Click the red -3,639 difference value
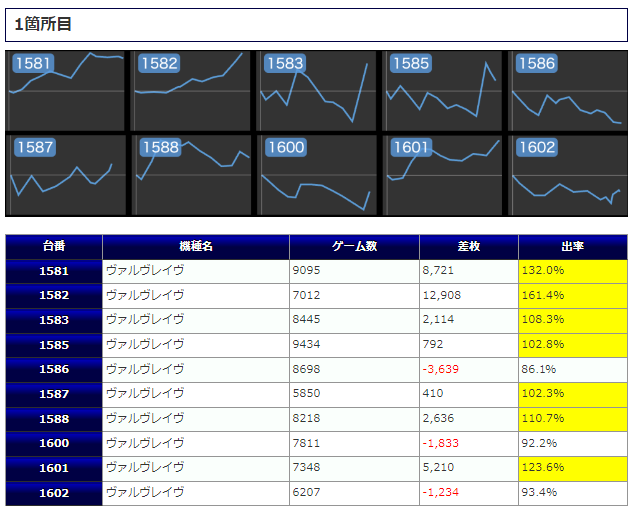The width and height of the screenshot is (633, 511). (441, 369)
